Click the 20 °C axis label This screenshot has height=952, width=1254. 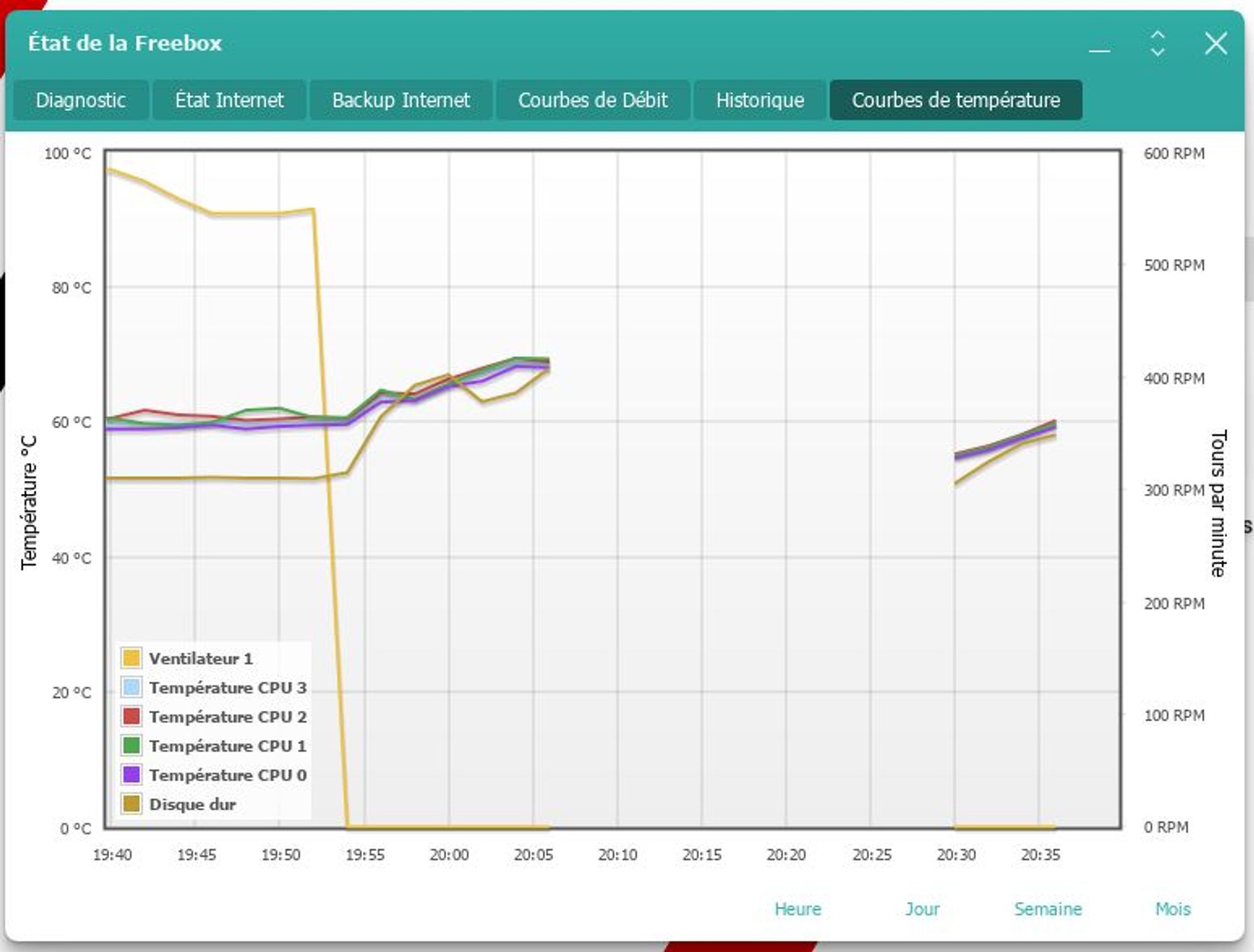[71, 693]
